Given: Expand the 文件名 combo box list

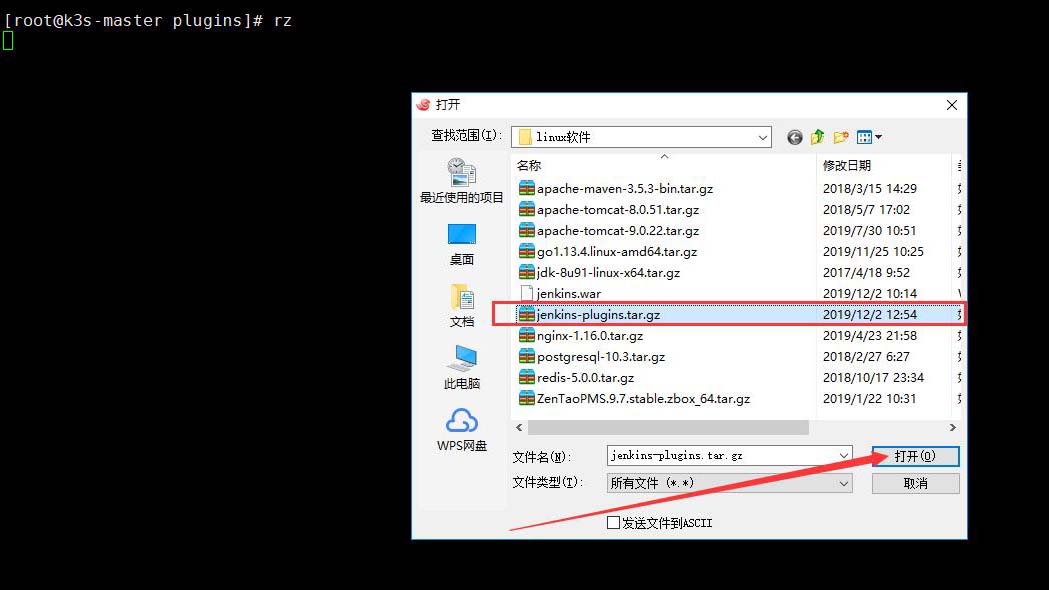Looking at the screenshot, I should (x=844, y=456).
